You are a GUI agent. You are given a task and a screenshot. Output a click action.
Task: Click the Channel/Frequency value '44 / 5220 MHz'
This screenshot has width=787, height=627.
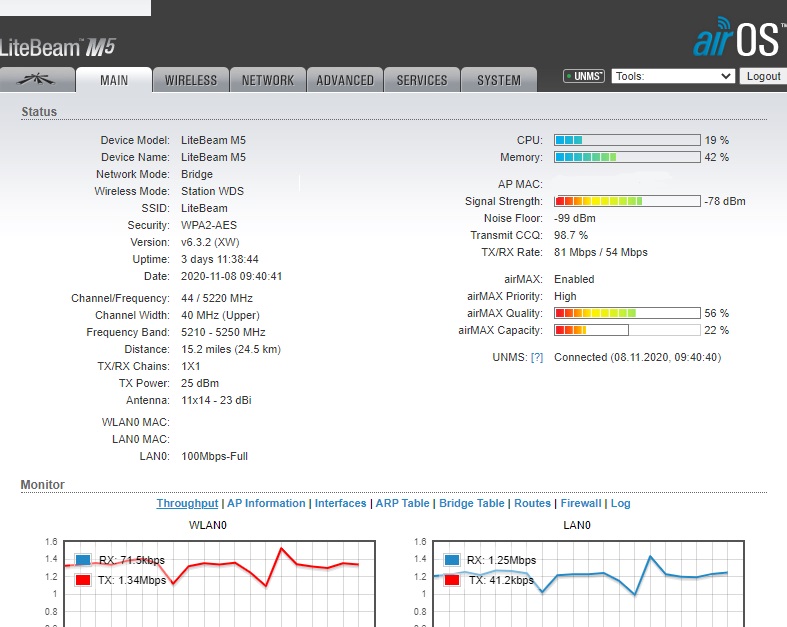click(x=217, y=298)
